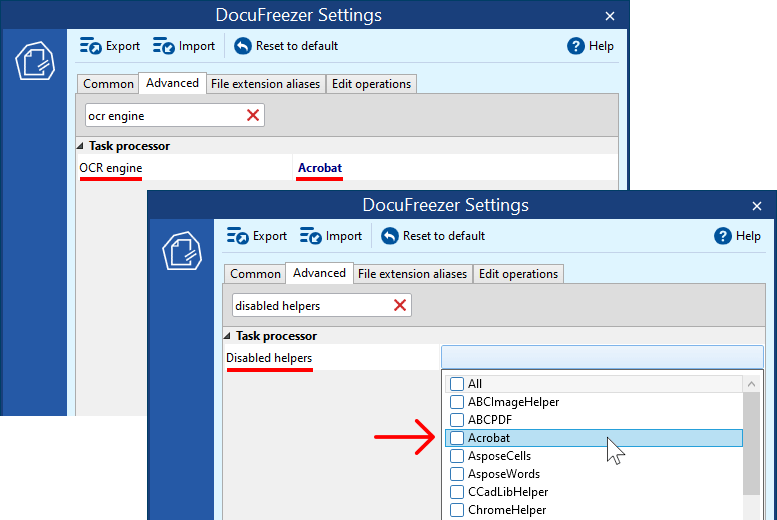777x520 pixels.
Task: Select the OCR engine setting row label
Action: 111,168
